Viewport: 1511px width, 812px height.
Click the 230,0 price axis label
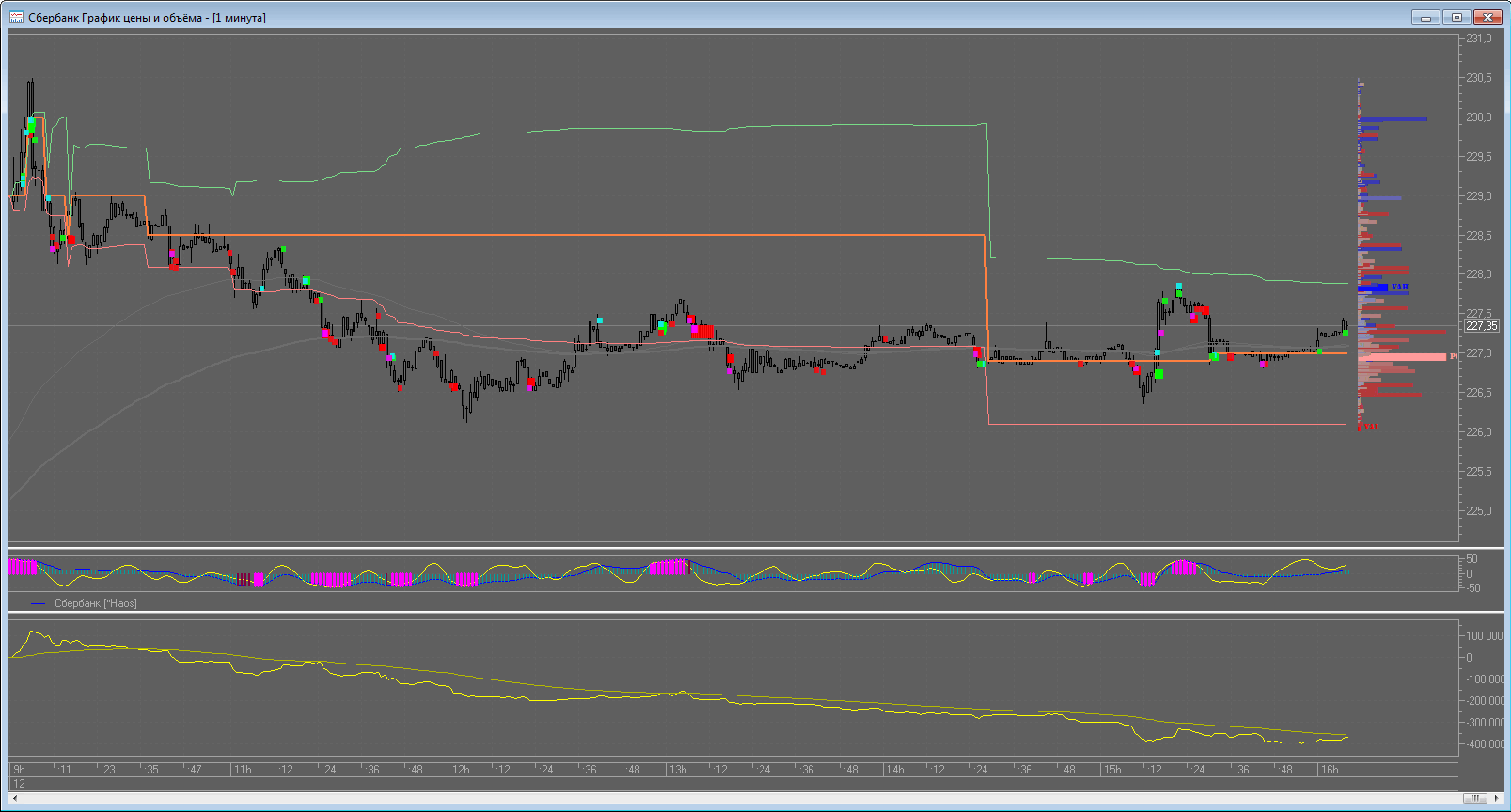pos(1479,117)
